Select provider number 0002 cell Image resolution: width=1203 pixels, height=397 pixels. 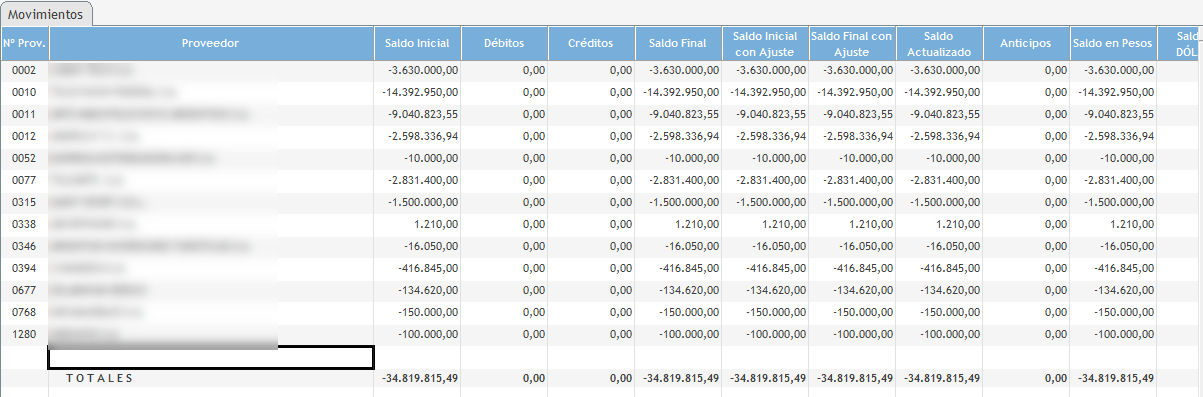coord(24,71)
